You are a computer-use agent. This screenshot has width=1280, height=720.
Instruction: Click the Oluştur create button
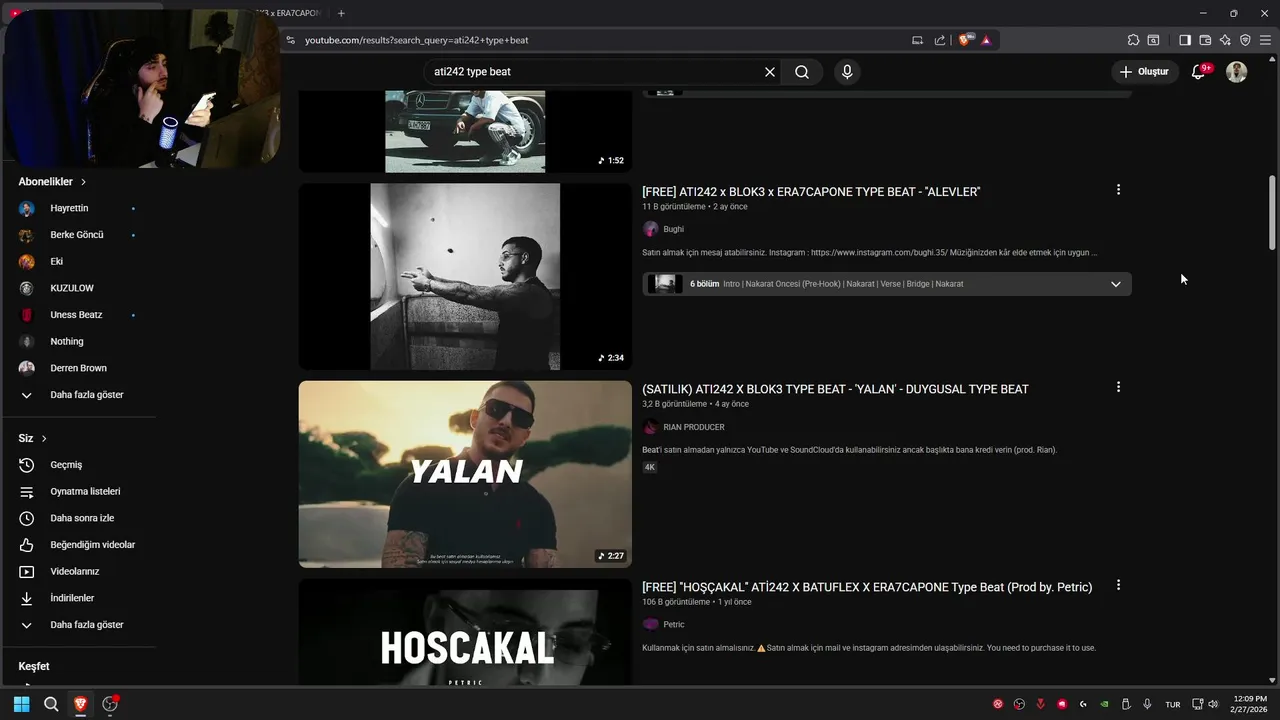(x=1144, y=72)
